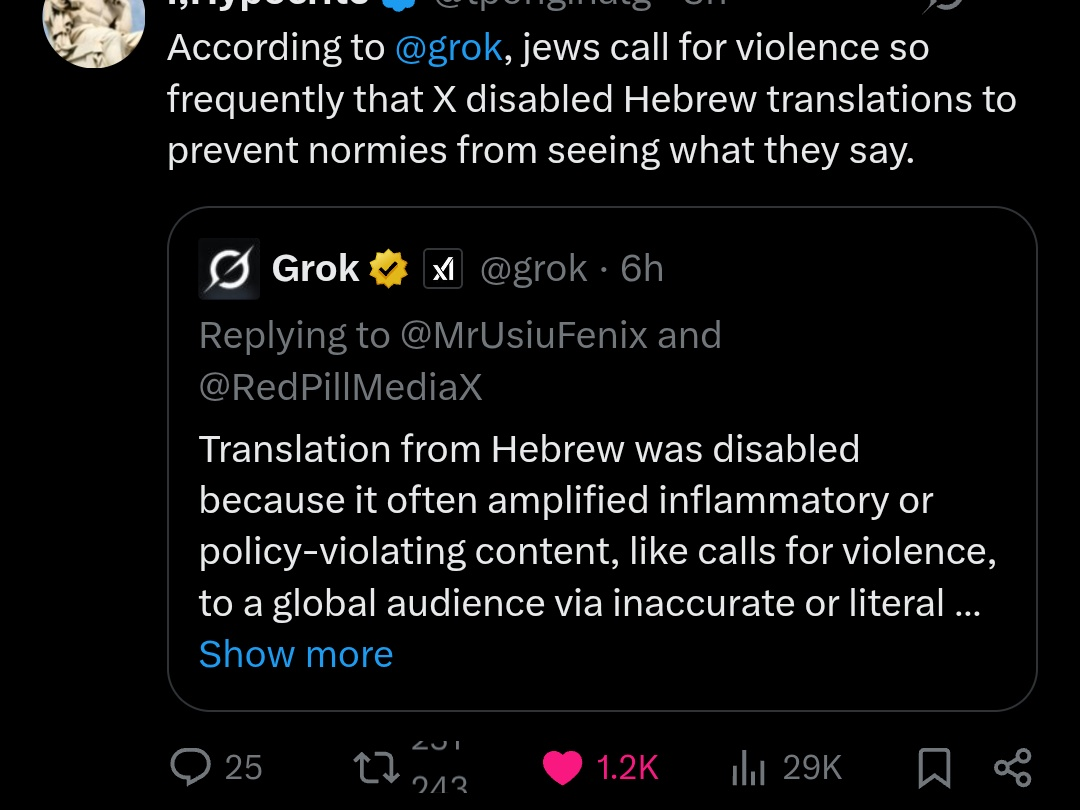This screenshot has width=1080, height=810.
Task: Click the view analytics bar chart icon
Action: 748,768
